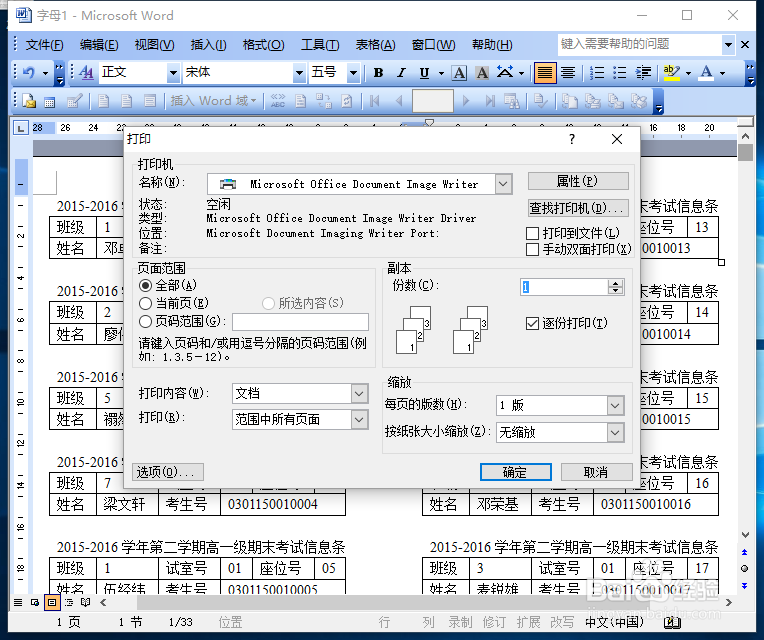The width and height of the screenshot is (764, 640).
Task: Close the Print dialog
Action: click(617, 139)
